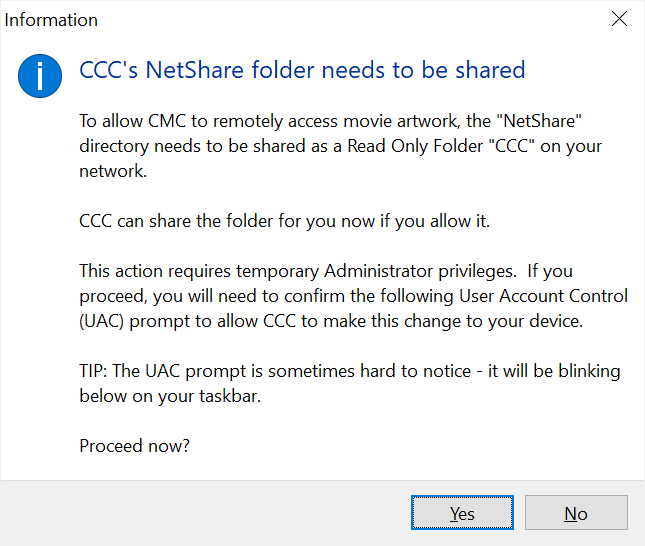The image size is (645, 546).
Task: Click the Yes button to proceed
Action: click(462, 513)
